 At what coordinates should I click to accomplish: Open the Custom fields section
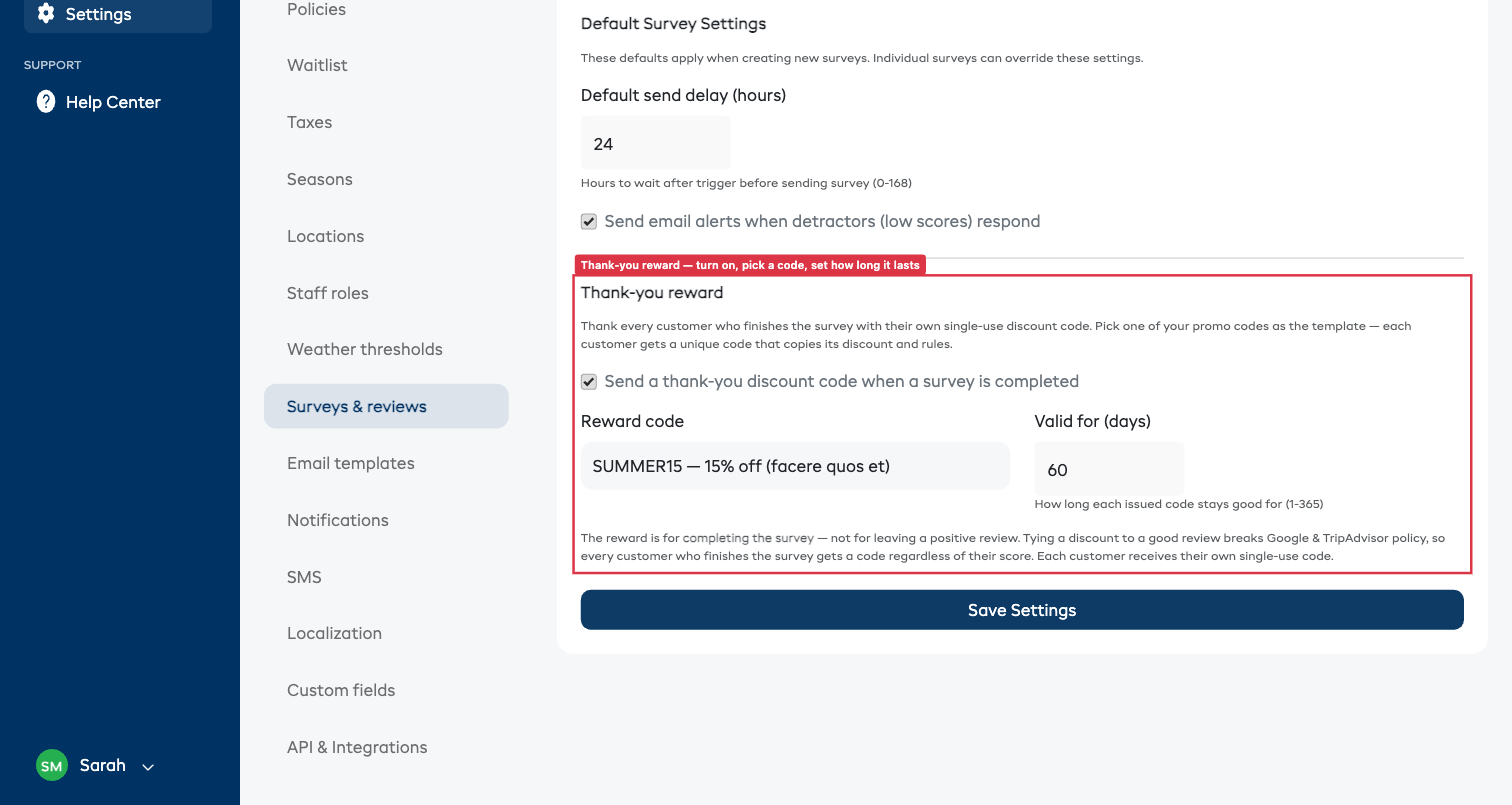(340, 691)
